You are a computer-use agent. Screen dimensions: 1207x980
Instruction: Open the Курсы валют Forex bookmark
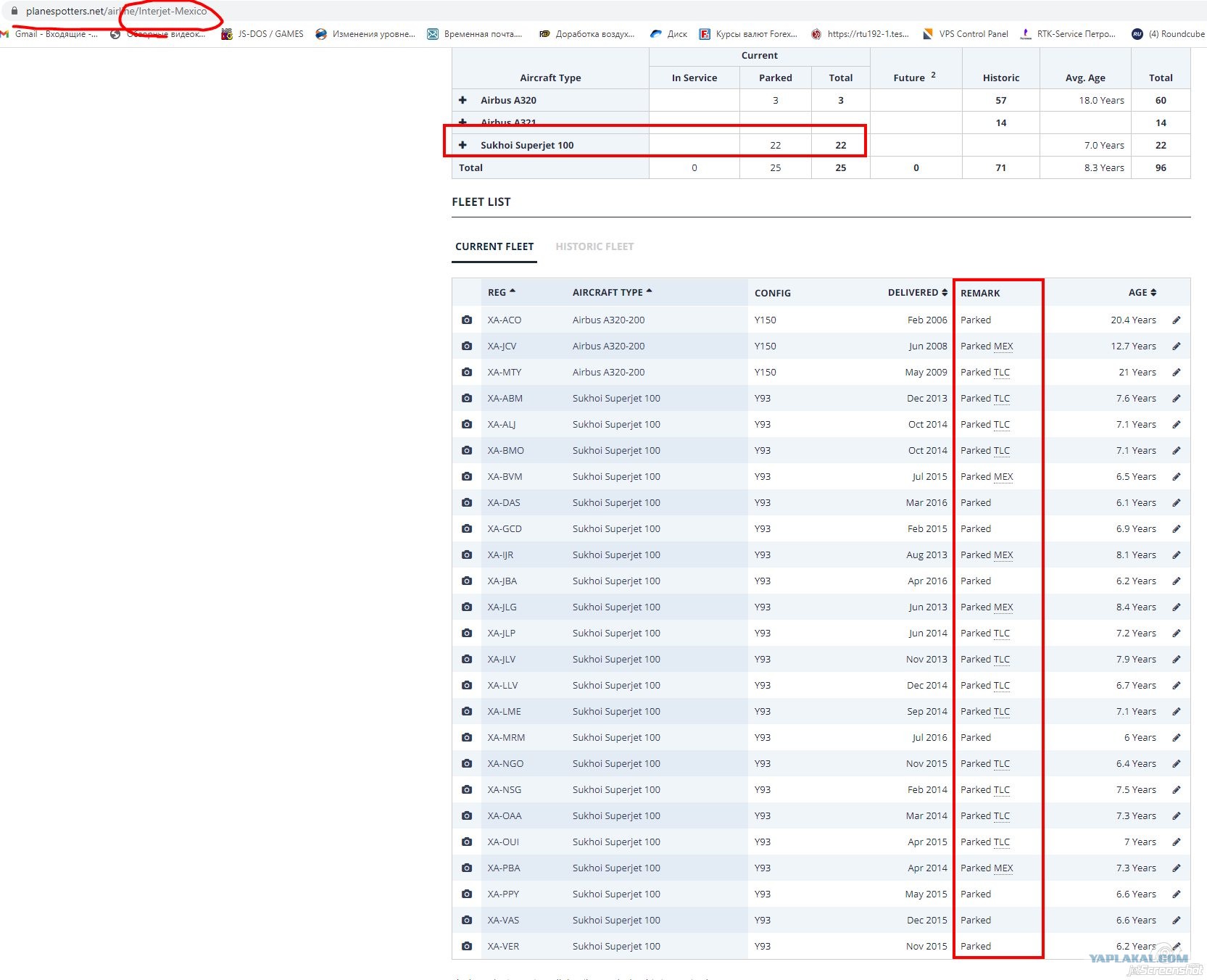tap(748, 34)
